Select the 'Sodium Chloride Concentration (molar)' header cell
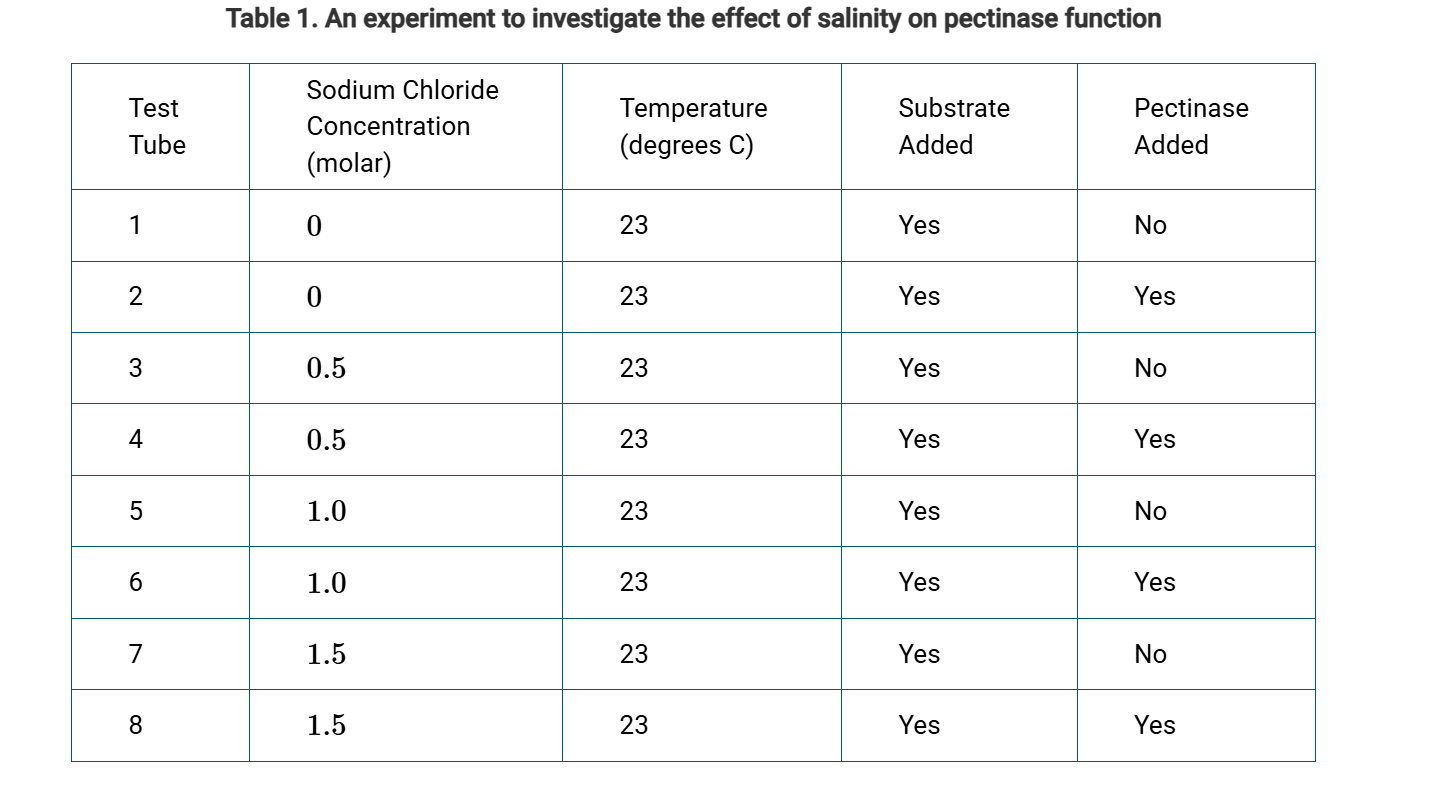 (x=402, y=127)
